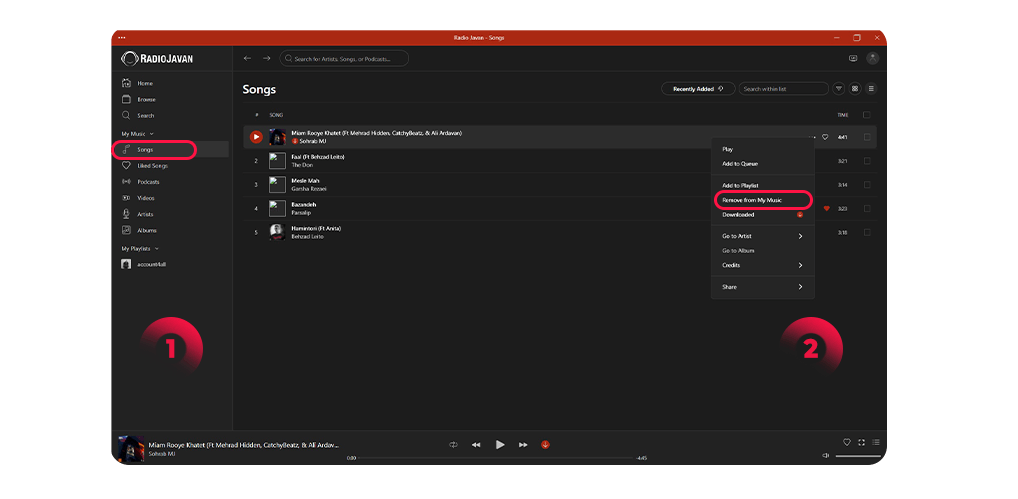Viewport: 1018px width, 499px height.
Task: Like Miam Rooye Khatet with heart icon
Action: pyautogui.click(x=825, y=137)
